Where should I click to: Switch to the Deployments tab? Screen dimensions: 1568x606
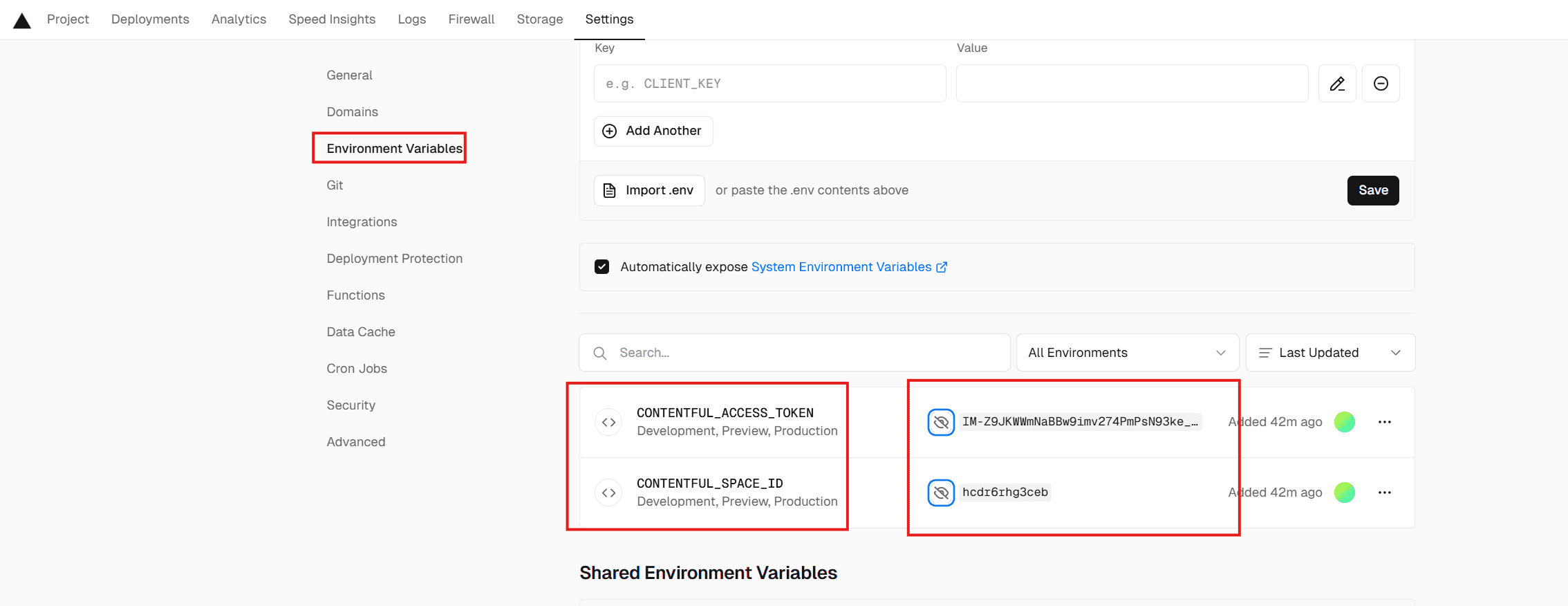tap(150, 19)
